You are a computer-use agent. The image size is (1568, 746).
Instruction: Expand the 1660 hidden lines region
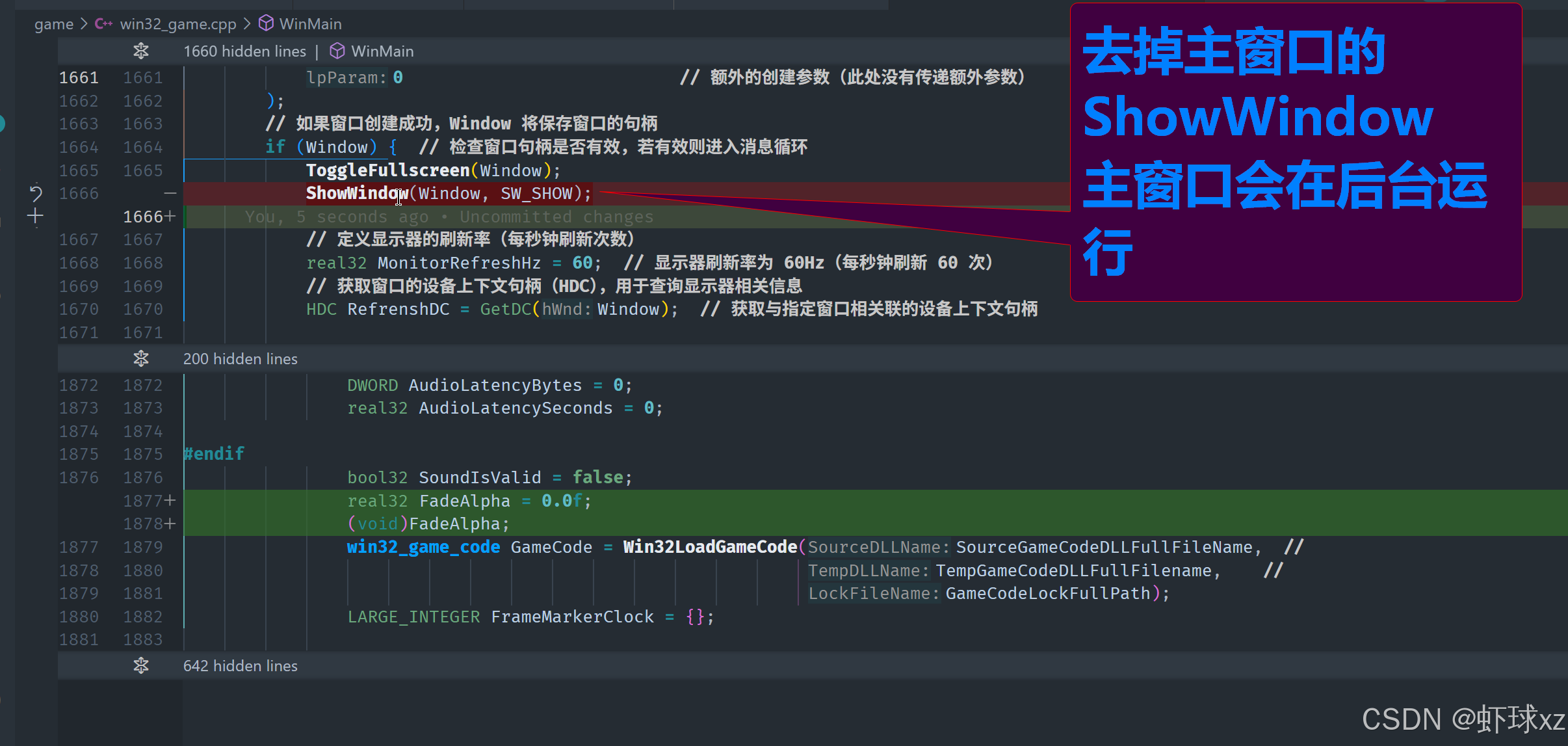click(244, 51)
